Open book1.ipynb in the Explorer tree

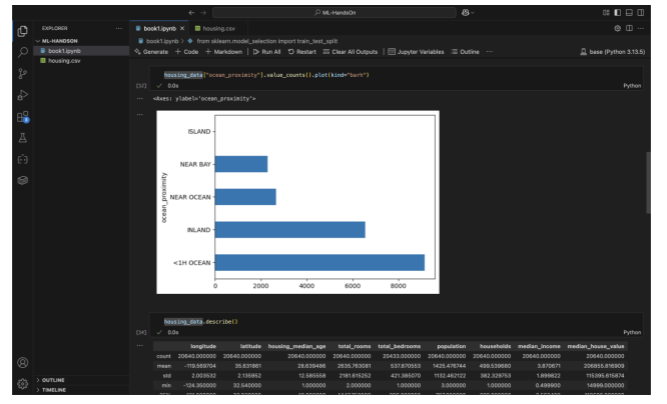81,51
